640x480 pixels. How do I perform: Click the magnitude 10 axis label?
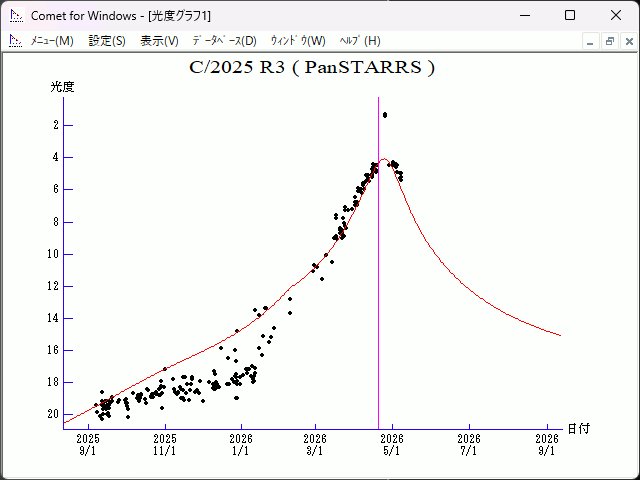53,254
